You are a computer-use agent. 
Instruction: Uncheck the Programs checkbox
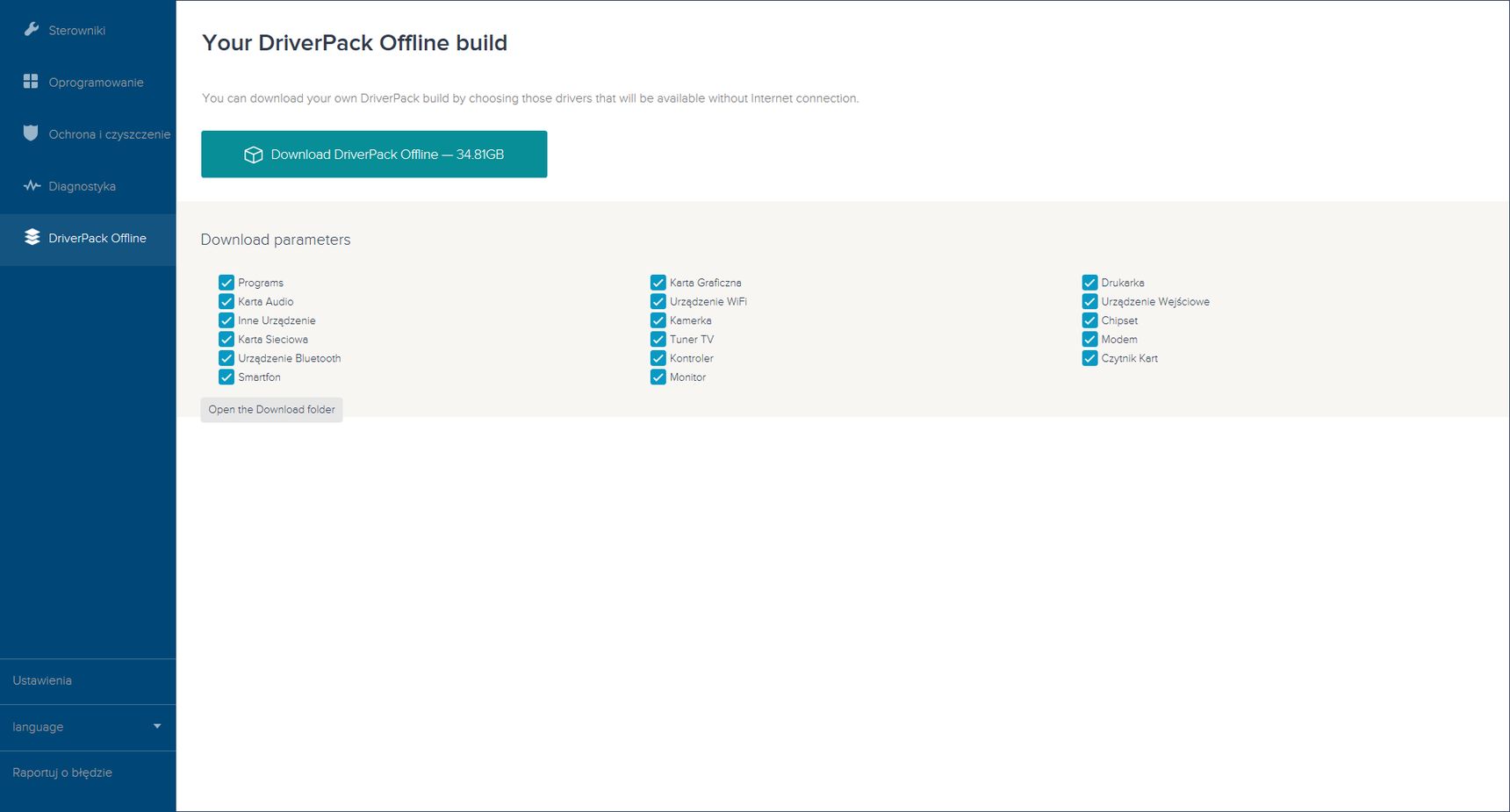[x=226, y=283]
